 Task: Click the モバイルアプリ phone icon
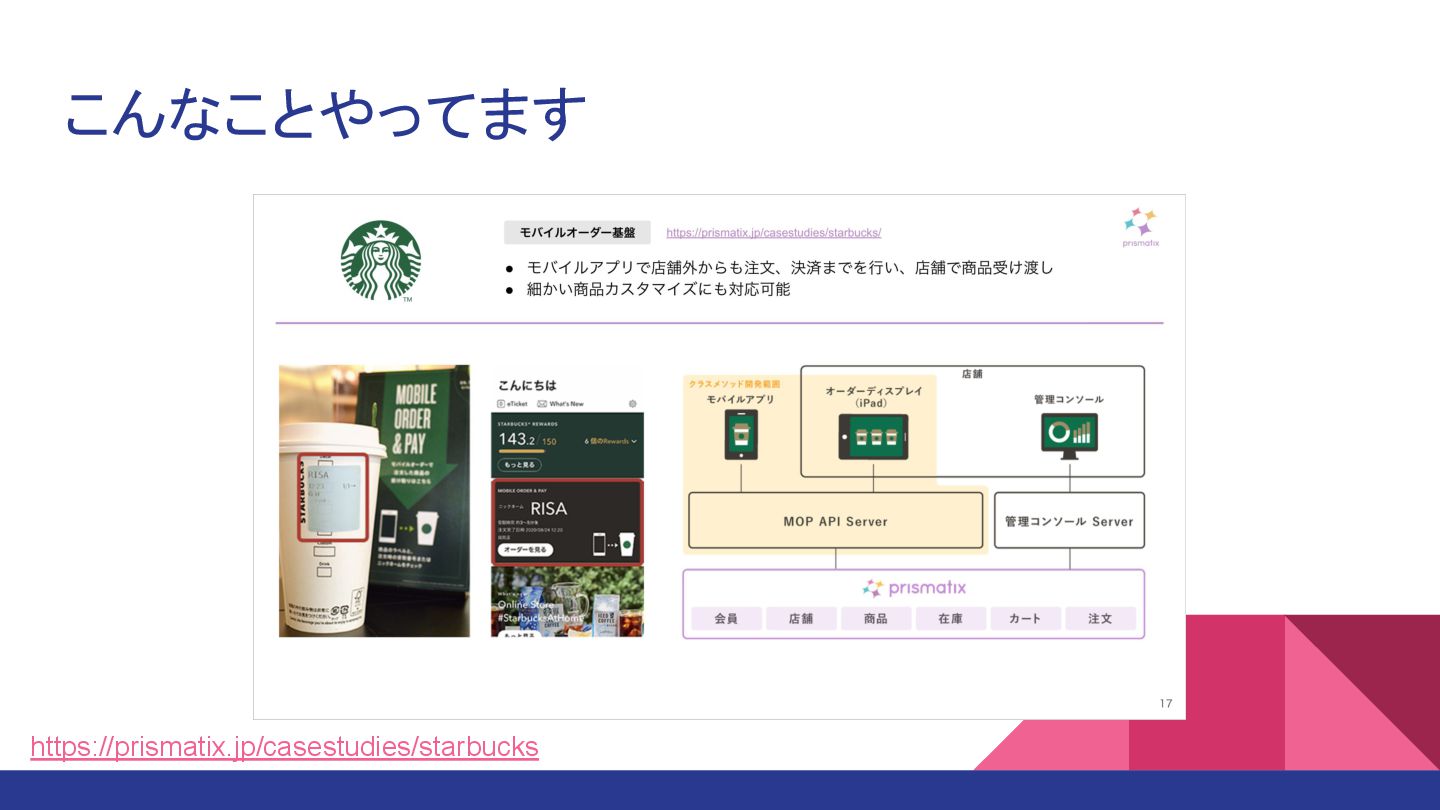pyautogui.click(x=741, y=435)
